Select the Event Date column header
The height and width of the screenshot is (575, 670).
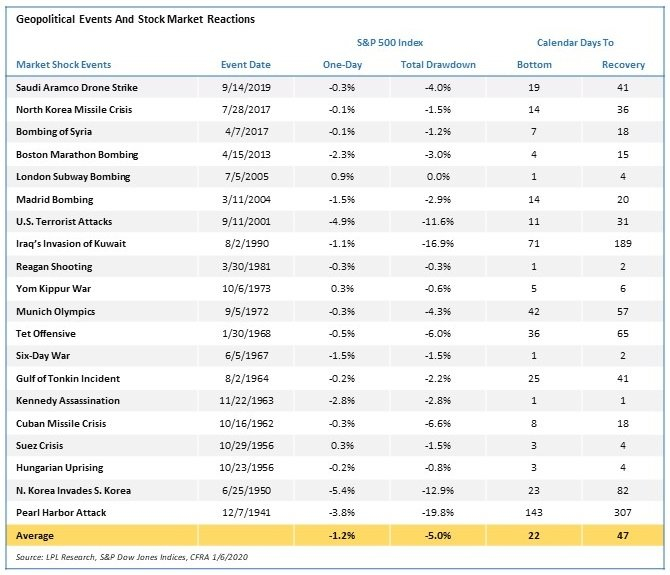(246, 65)
